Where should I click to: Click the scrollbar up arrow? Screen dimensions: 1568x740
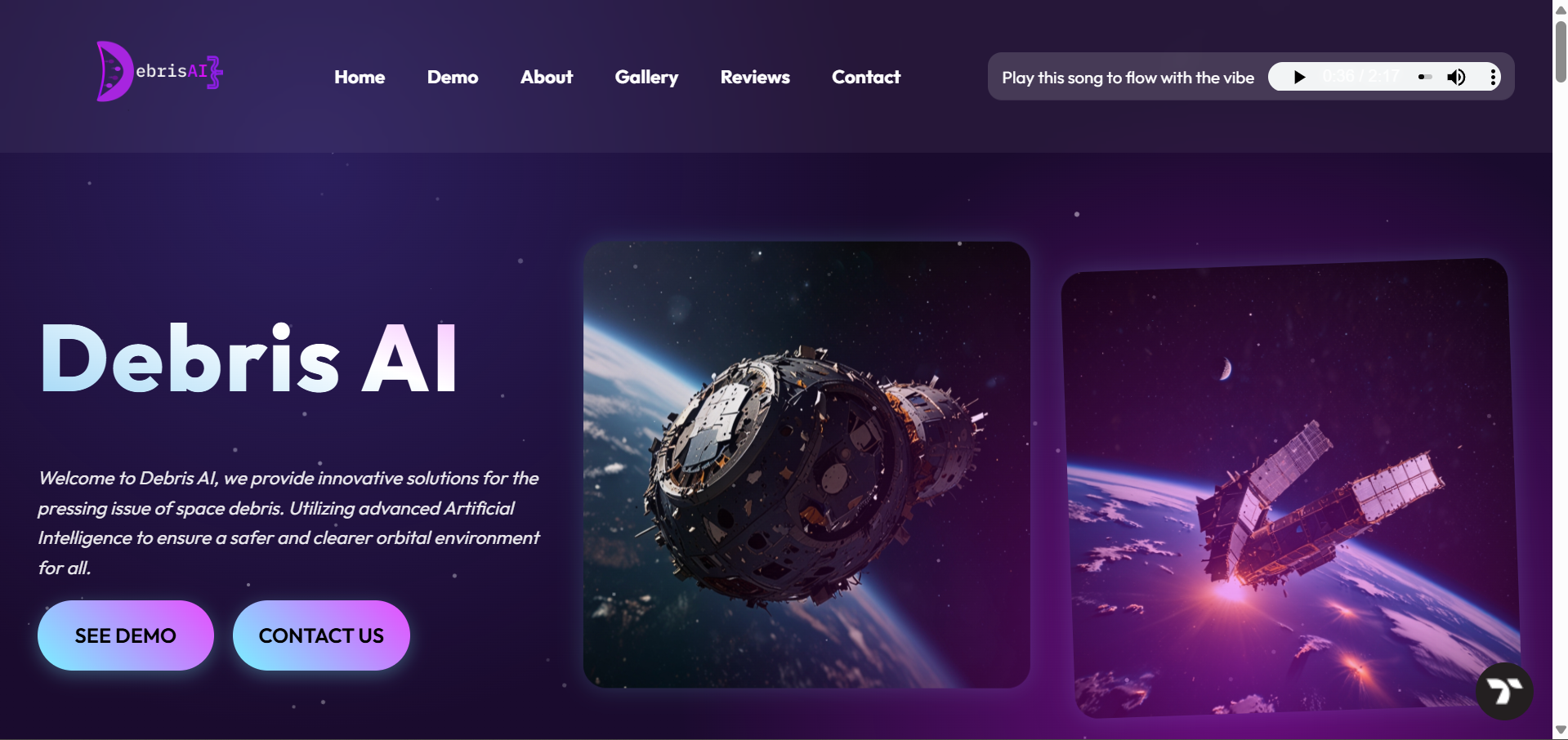[1561, 9]
